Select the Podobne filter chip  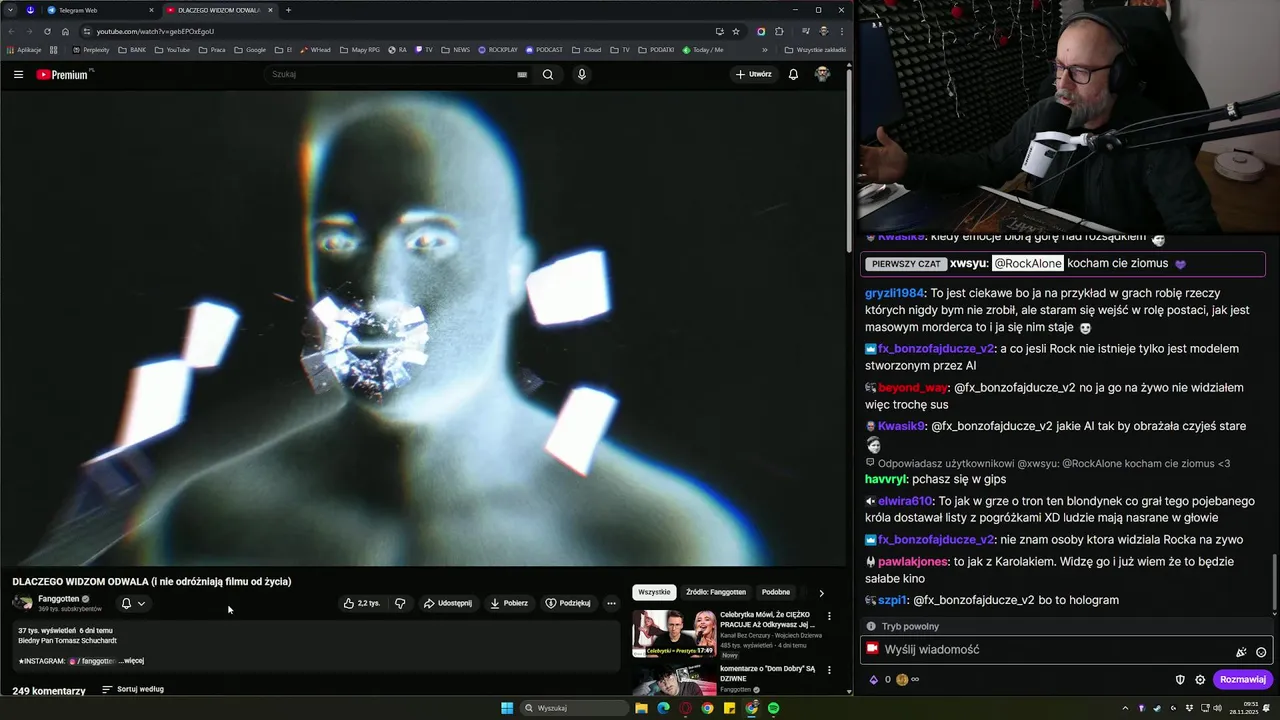(776, 592)
